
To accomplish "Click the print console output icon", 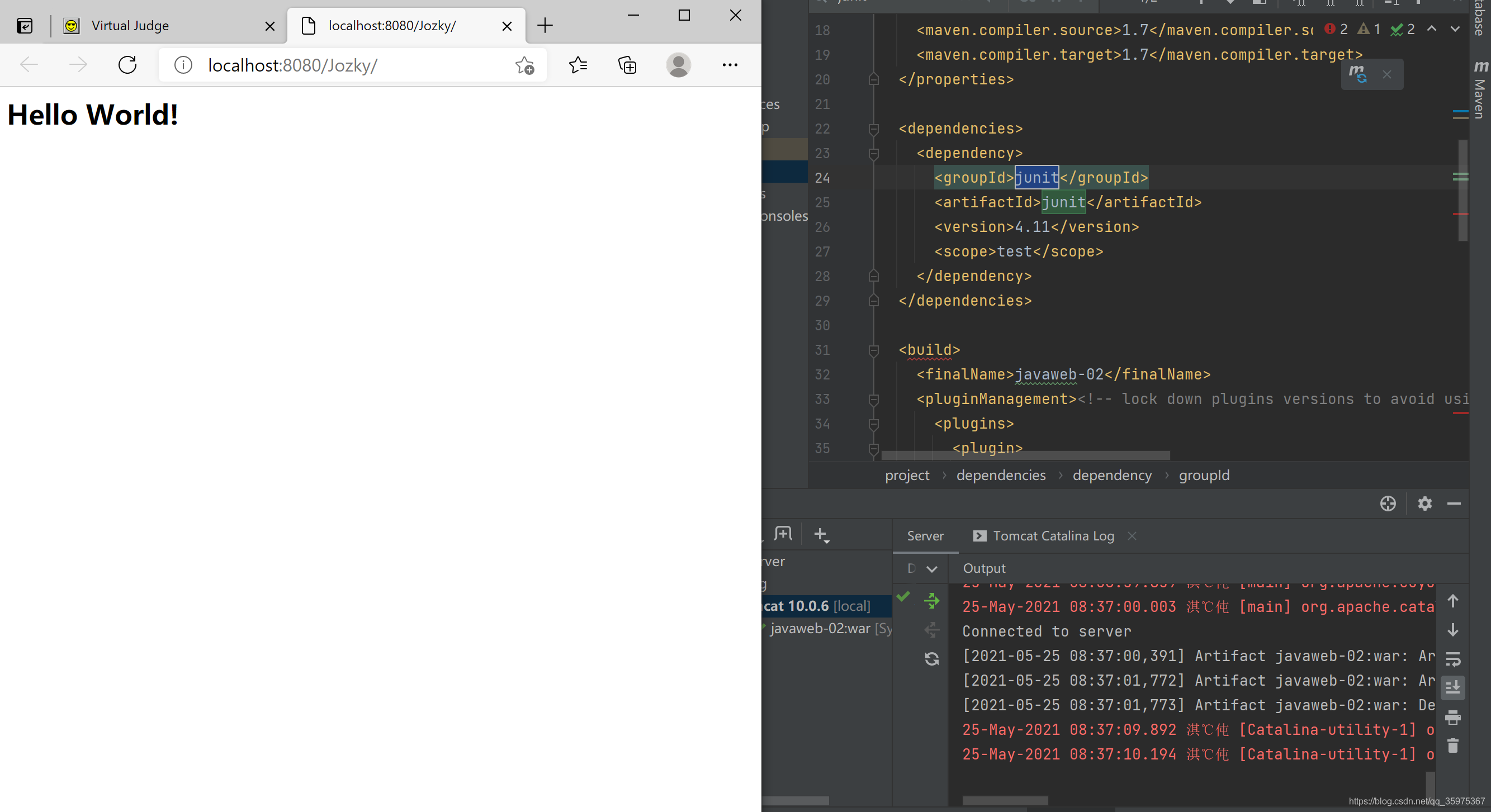I will [x=1452, y=718].
